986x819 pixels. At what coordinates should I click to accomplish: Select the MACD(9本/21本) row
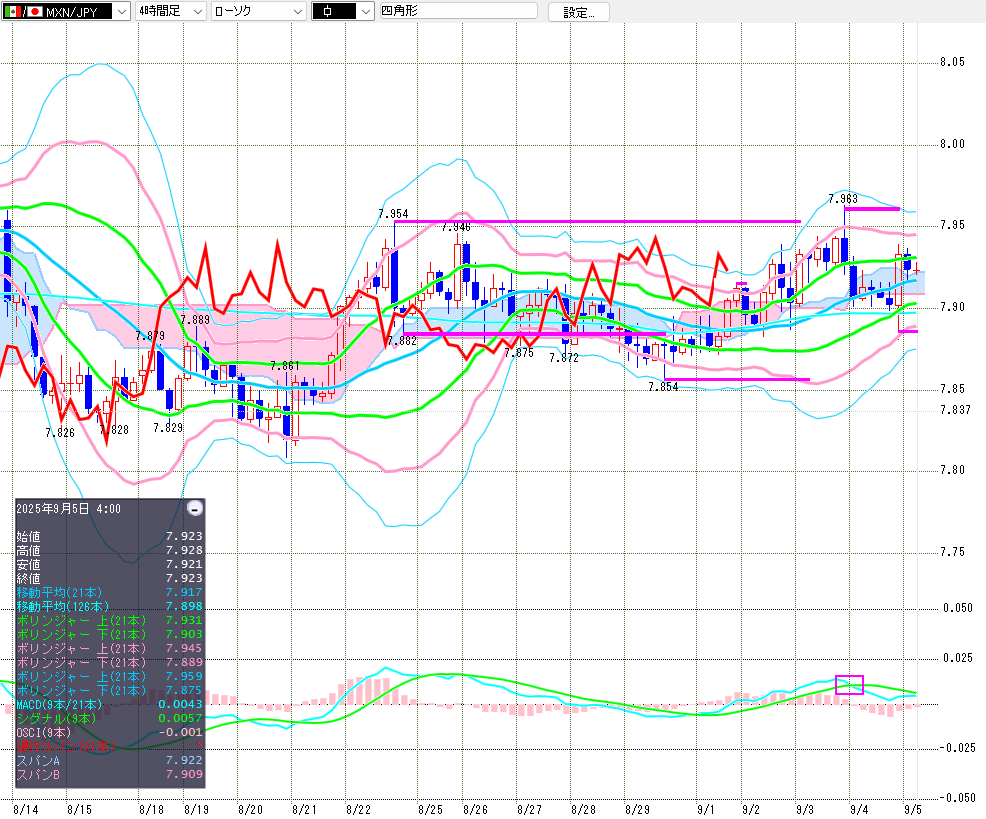[109, 704]
